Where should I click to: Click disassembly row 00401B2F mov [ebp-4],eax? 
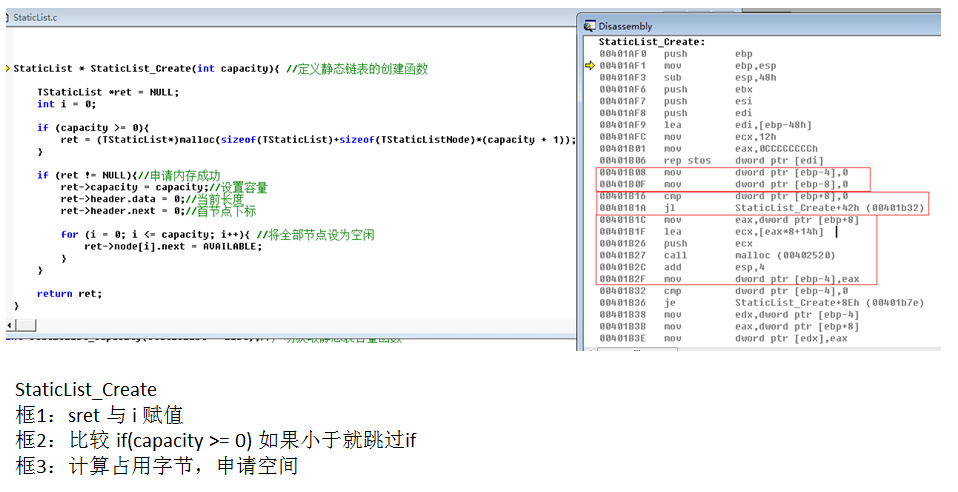729,279
